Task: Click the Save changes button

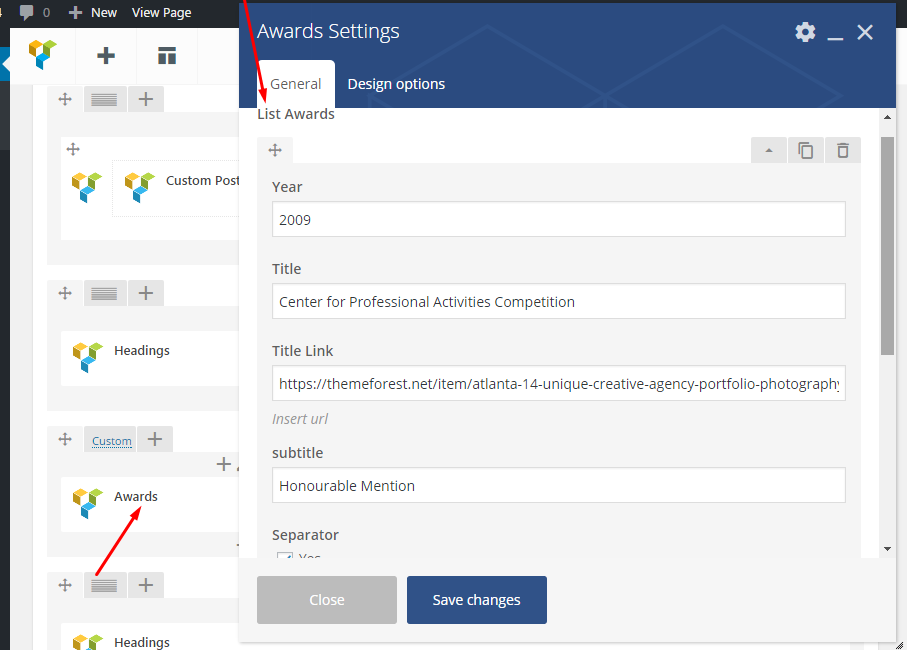Action: [x=477, y=600]
